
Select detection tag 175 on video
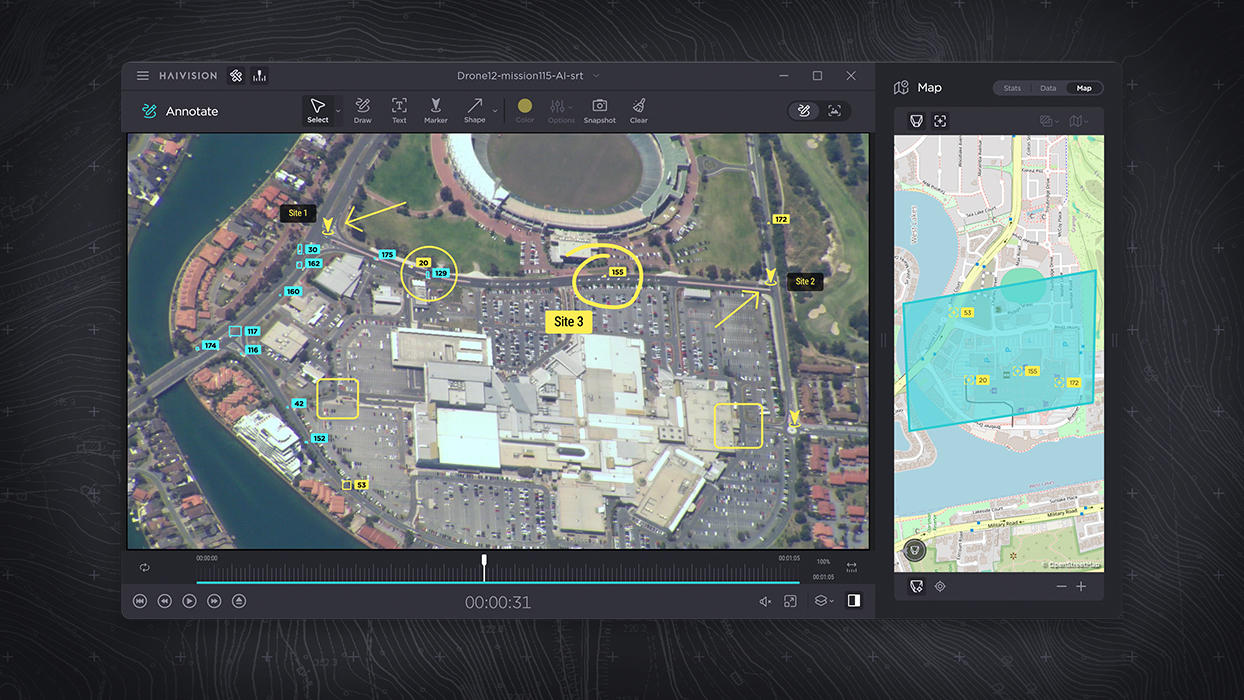pos(386,255)
